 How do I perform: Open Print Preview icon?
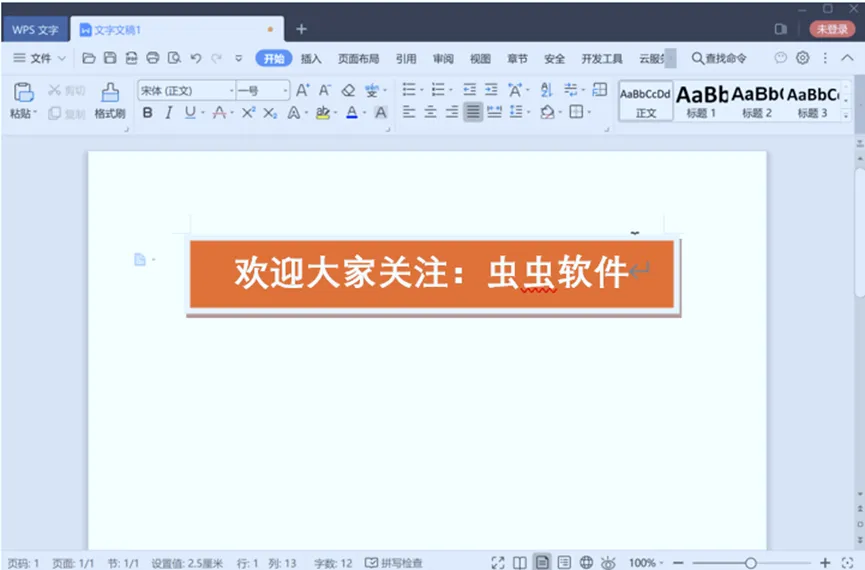(174, 58)
